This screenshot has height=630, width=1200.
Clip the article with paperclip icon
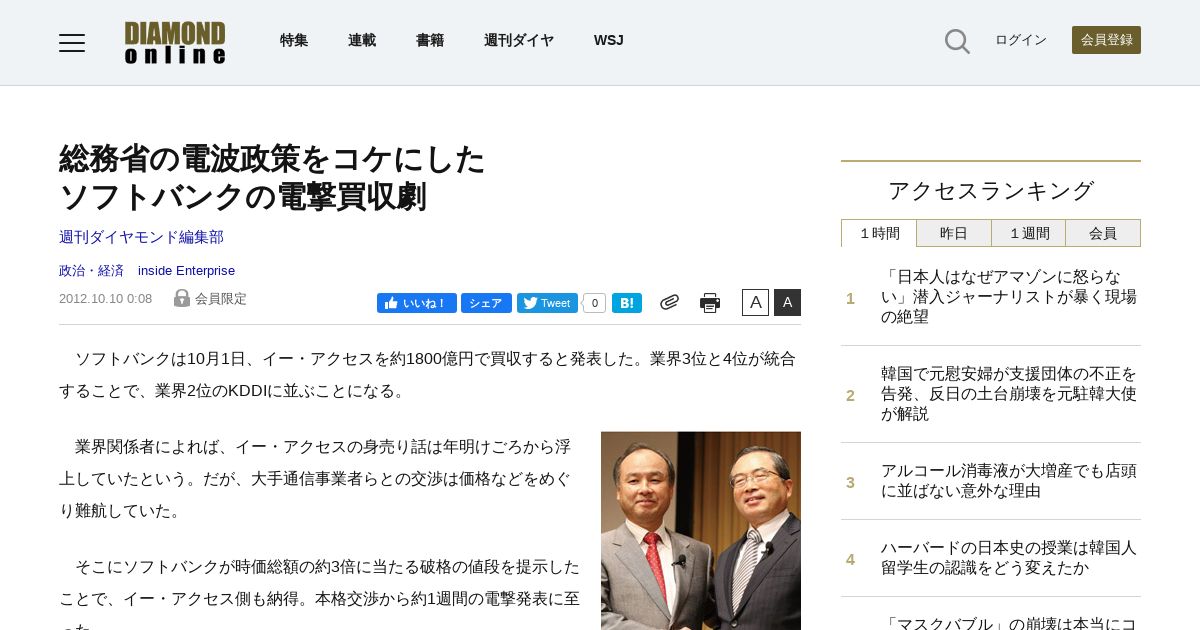click(669, 302)
